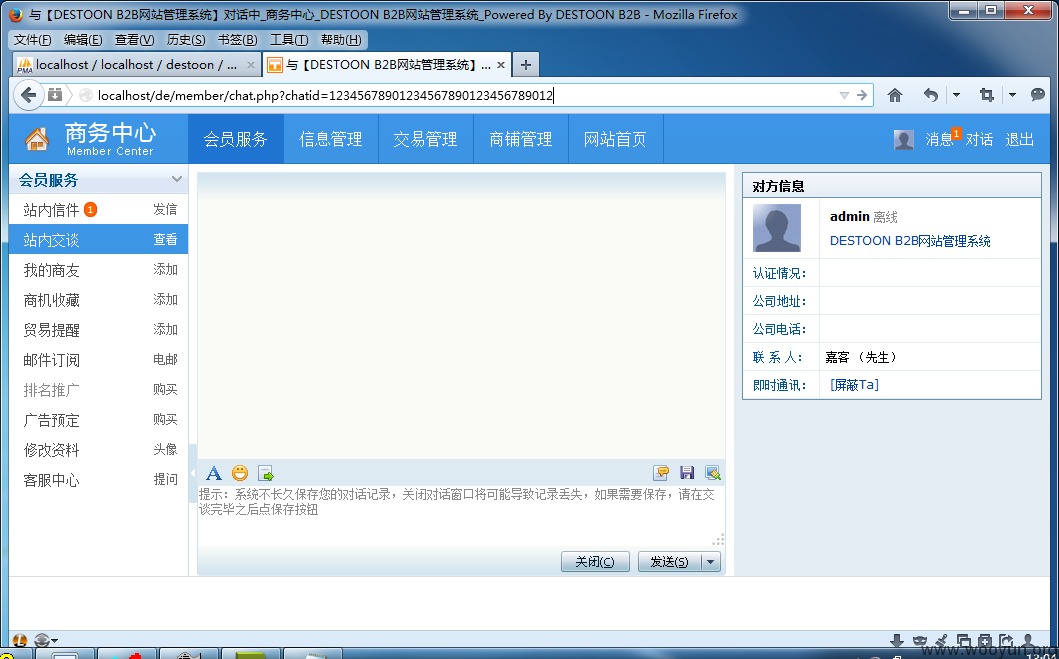Open the undo button dropdown arrow
Viewport: 1059px width, 659px height.
(x=956, y=95)
